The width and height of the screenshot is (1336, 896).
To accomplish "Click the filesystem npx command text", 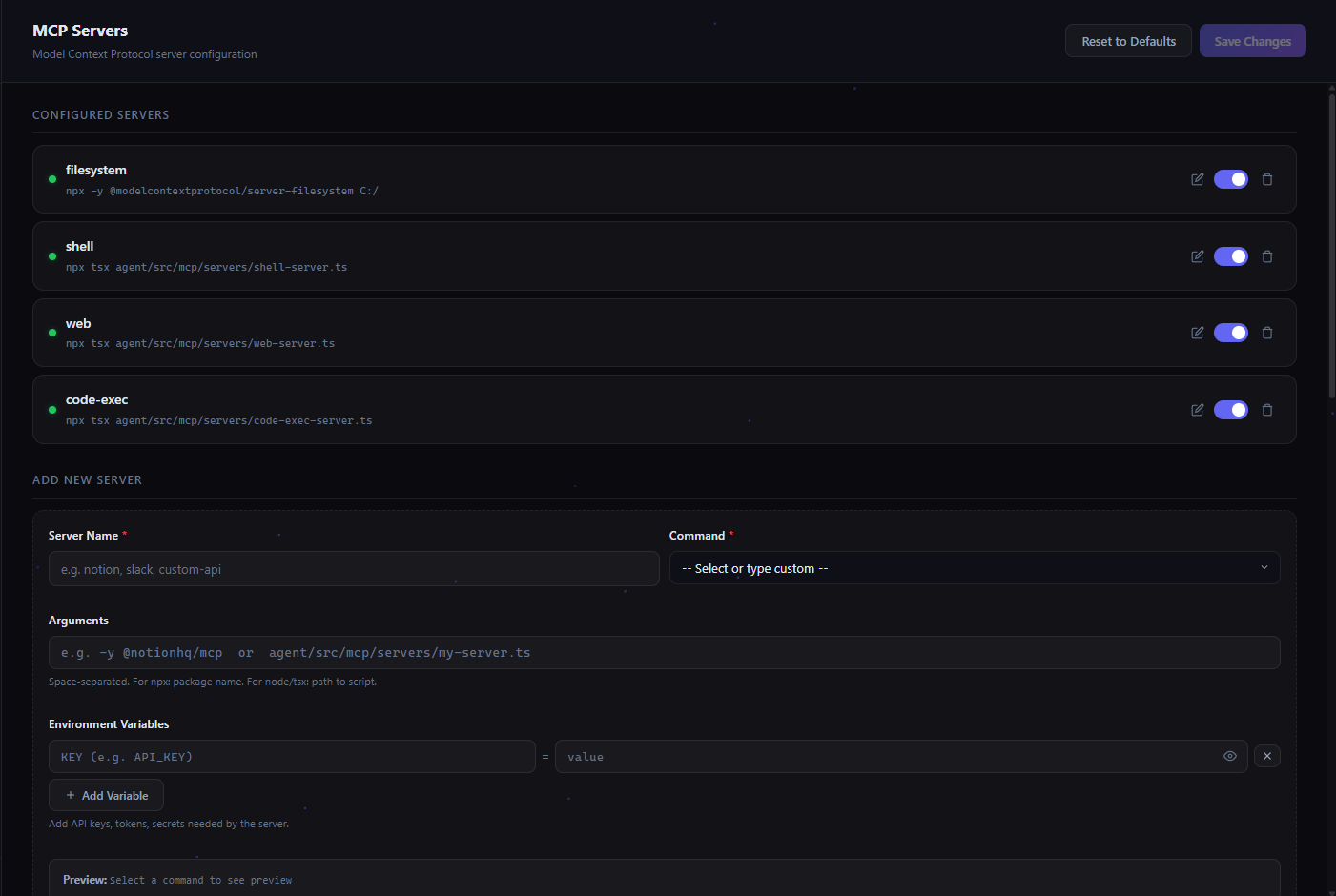I will click(x=221, y=191).
